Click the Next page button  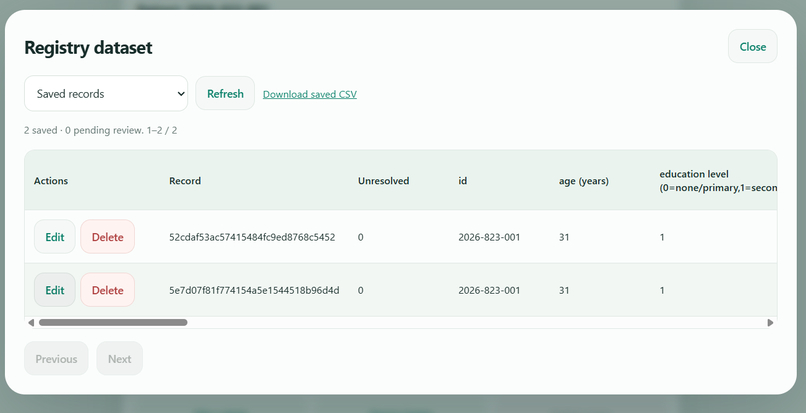tap(119, 358)
